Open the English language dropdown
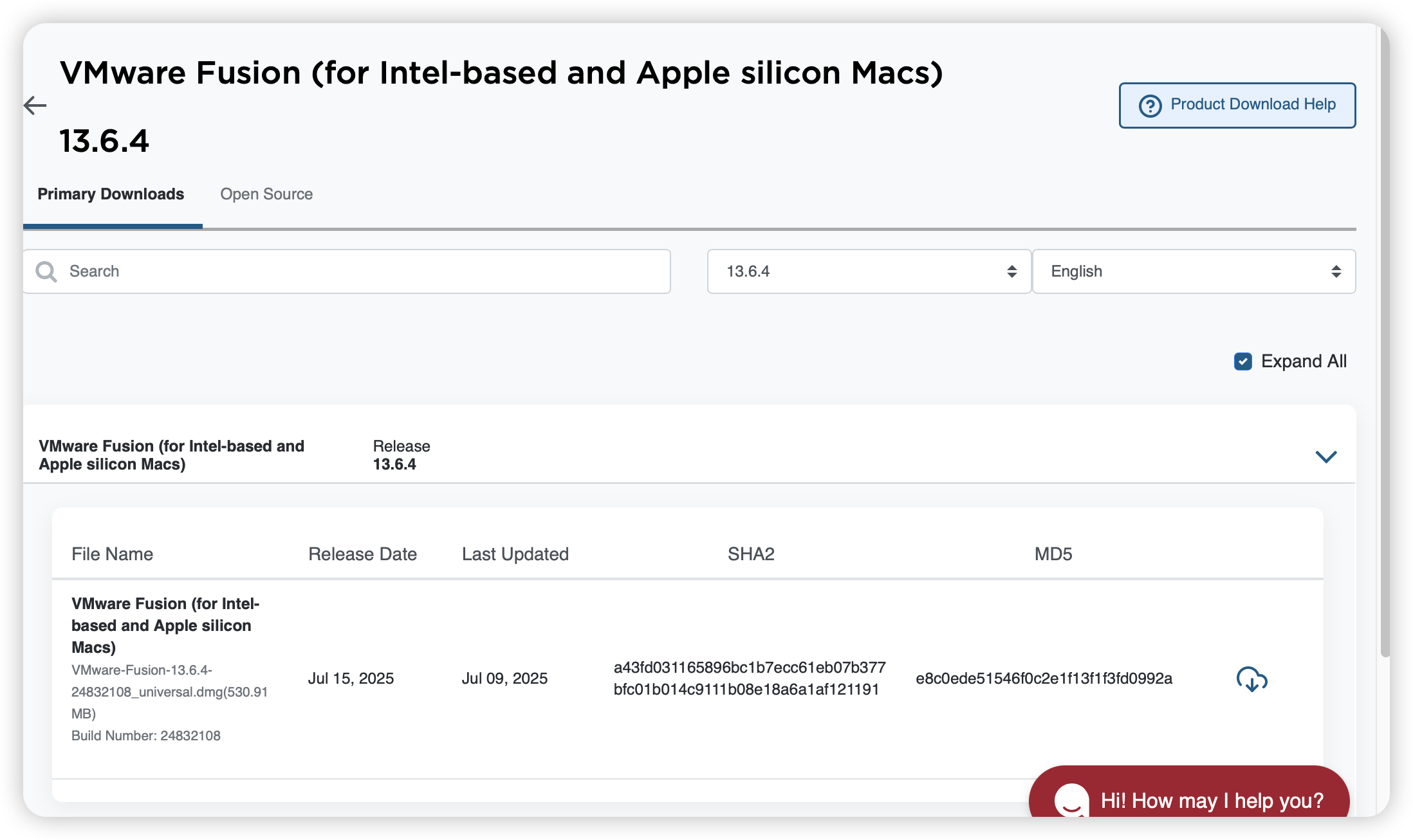1413x840 pixels. tap(1194, 271)
